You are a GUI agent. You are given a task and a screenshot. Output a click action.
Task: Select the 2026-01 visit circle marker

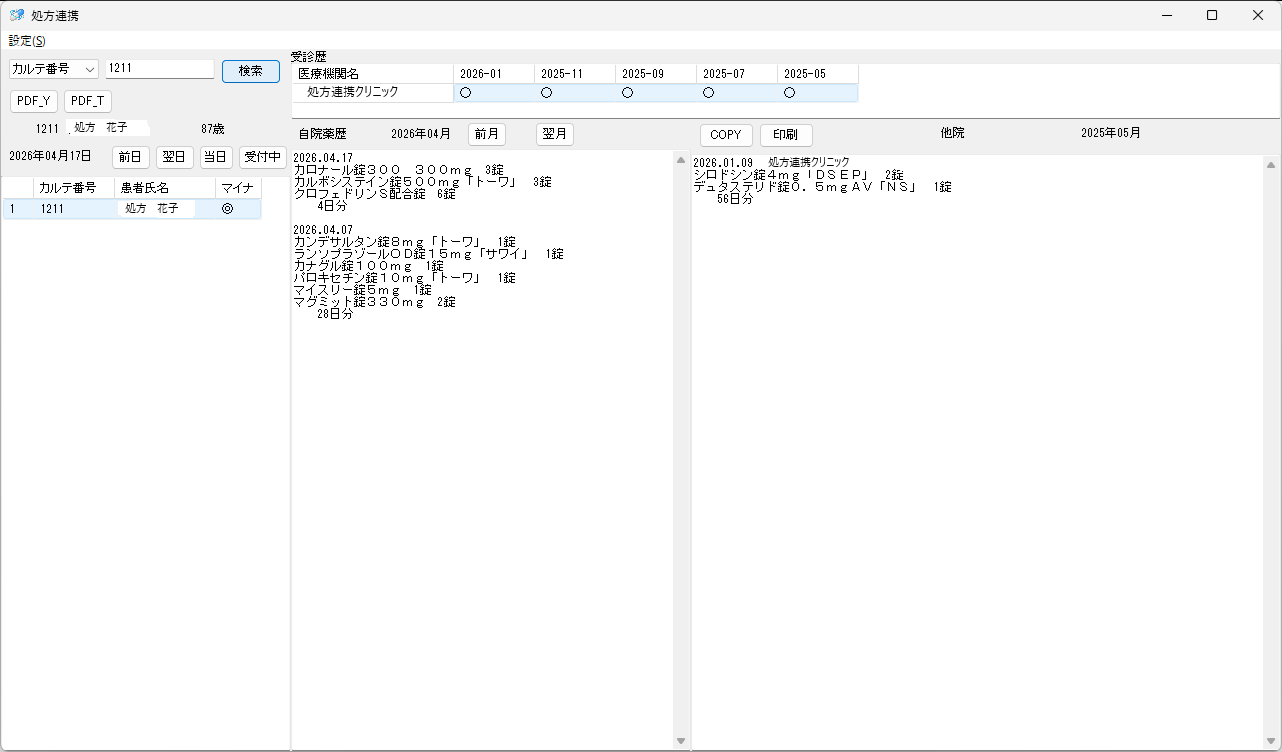point(465,93)
